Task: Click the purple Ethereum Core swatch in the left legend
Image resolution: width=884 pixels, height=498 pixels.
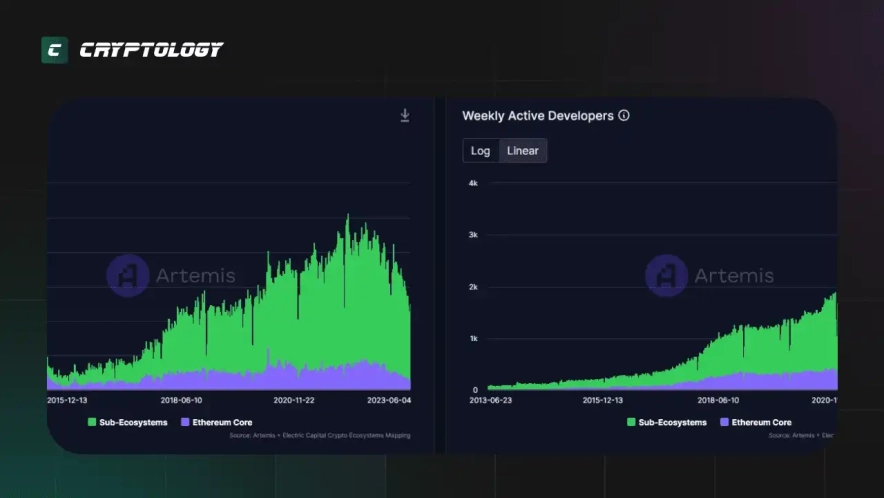Action: click(x=185, y=423)
